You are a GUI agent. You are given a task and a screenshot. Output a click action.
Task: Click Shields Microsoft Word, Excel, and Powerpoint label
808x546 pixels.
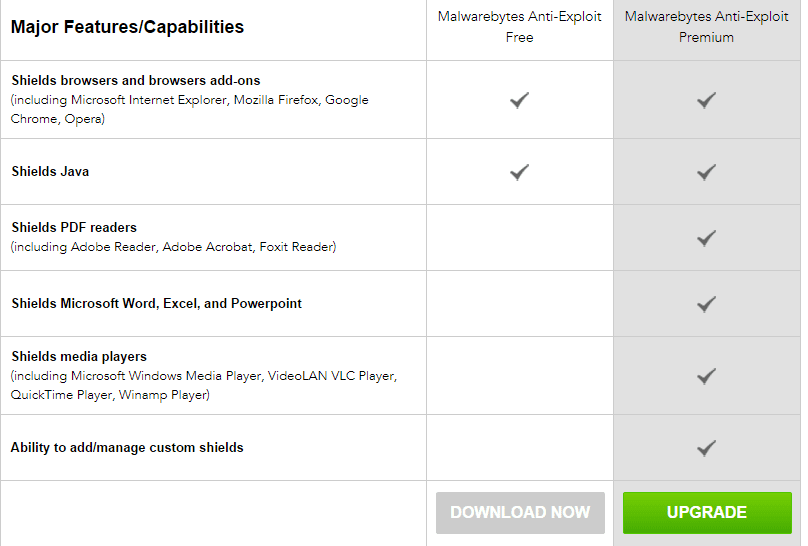(156, 303)
